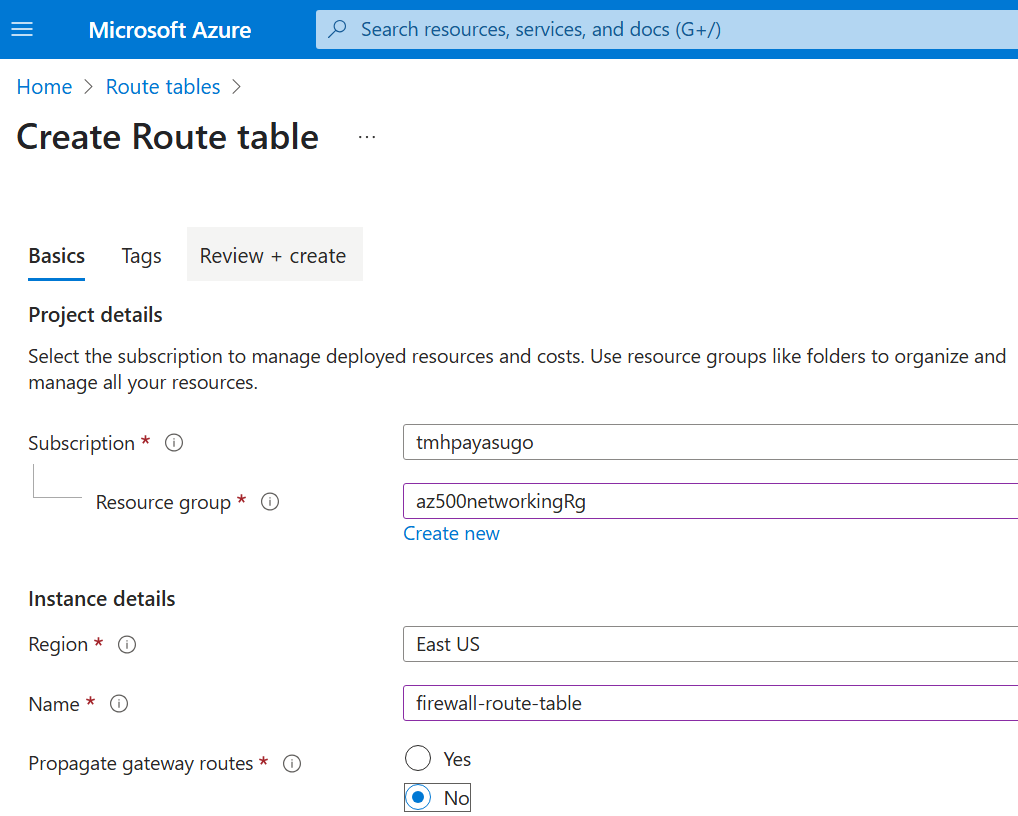
Task: Switch to the Review + create tab
Action: pyautogui.click(x=273, y=256)
